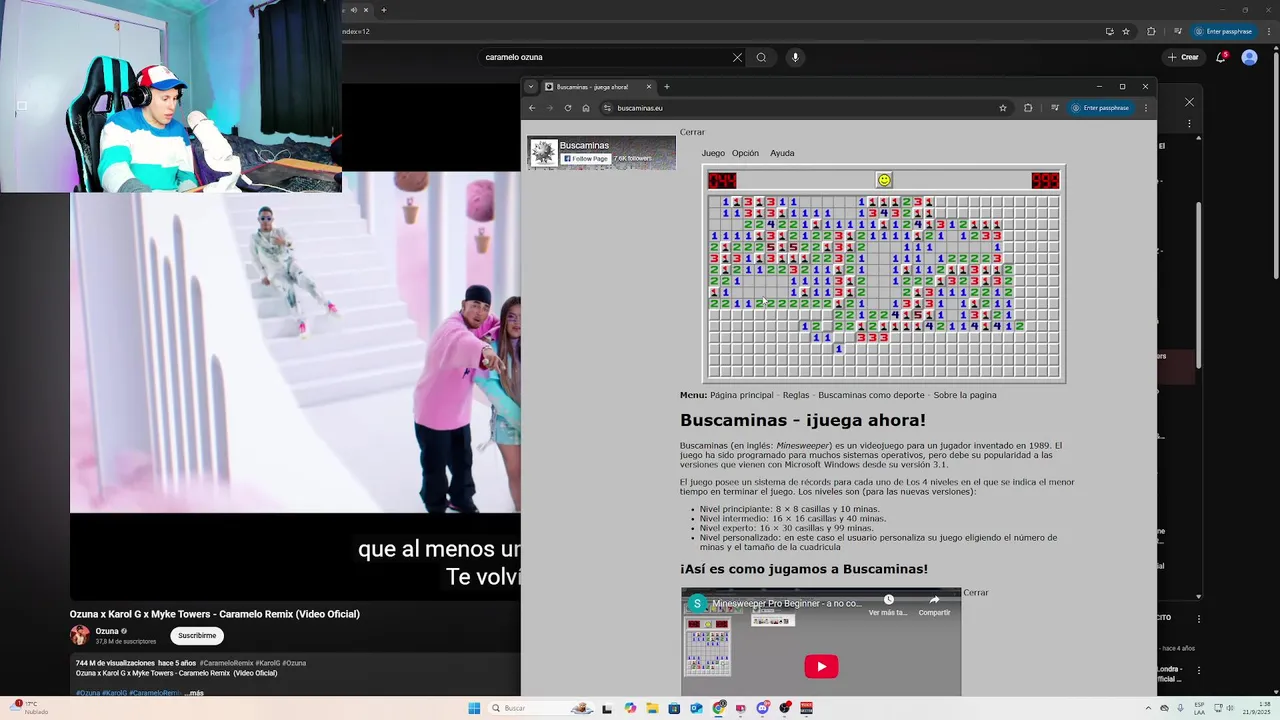
Task: Bookmark page in the background browser window
Action: click(x=1126, y=31)
